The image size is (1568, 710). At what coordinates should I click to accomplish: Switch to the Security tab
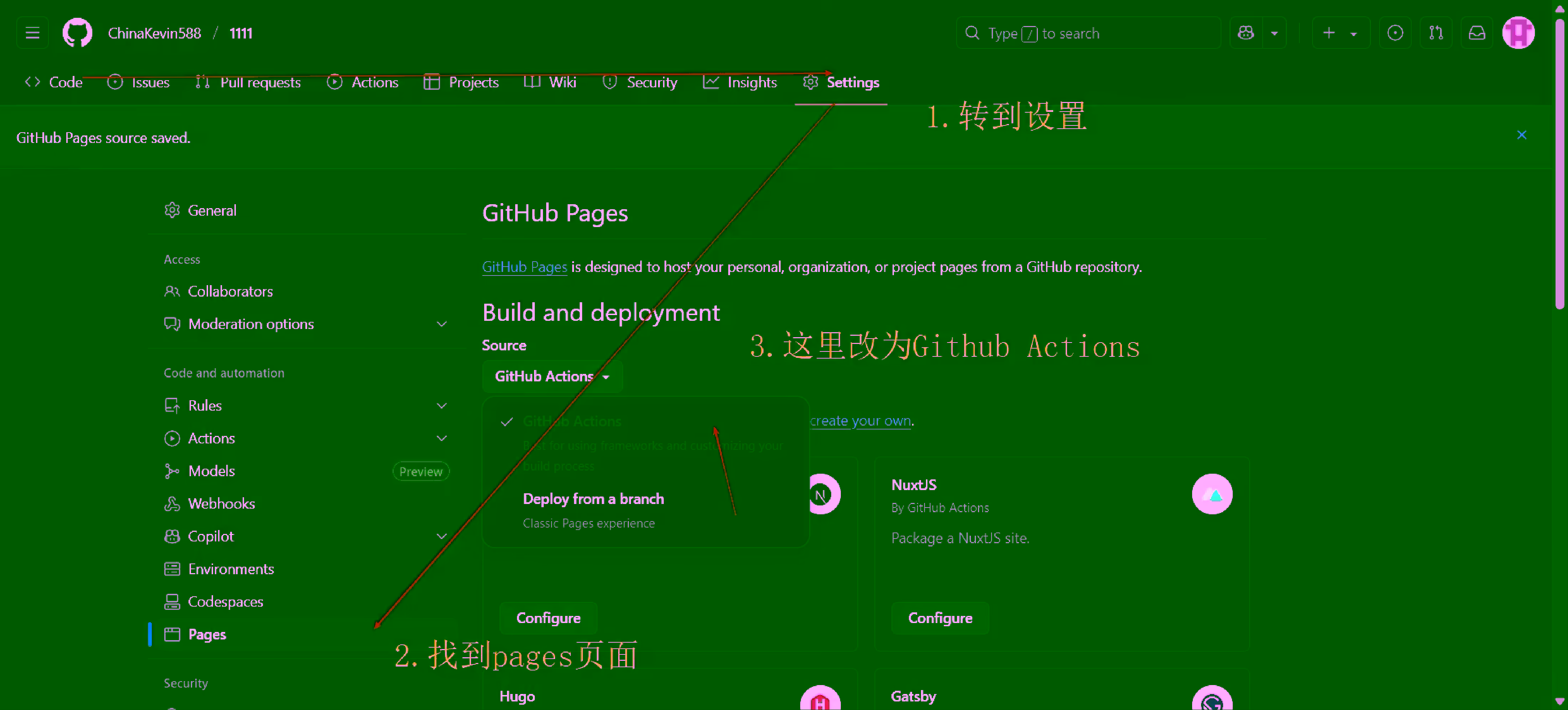click(x=640, y=82)
